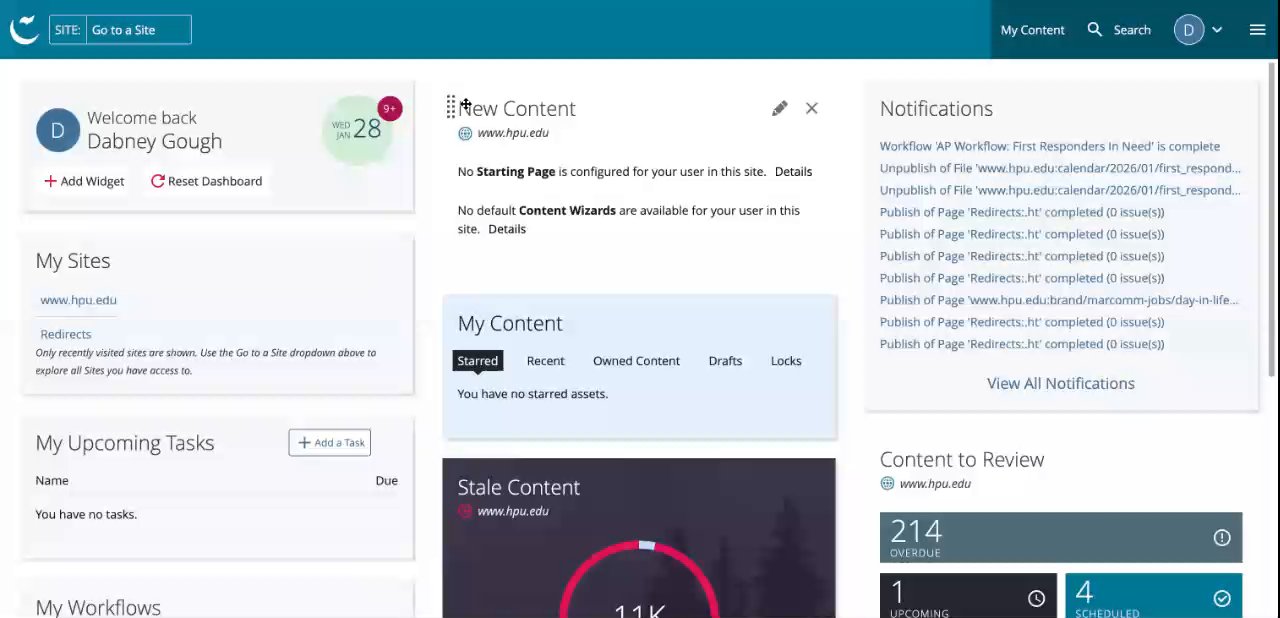Edit the New Content widget with pencil
The height and width of the screenshot is (618, 1280).
(779, 108)
